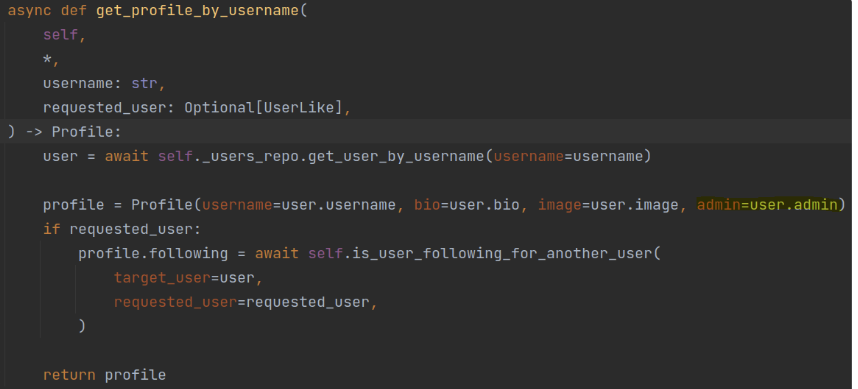This screenshot has width=858, height=389.
Task: Click the bio=user.bio argument
Action: (466, 205)
